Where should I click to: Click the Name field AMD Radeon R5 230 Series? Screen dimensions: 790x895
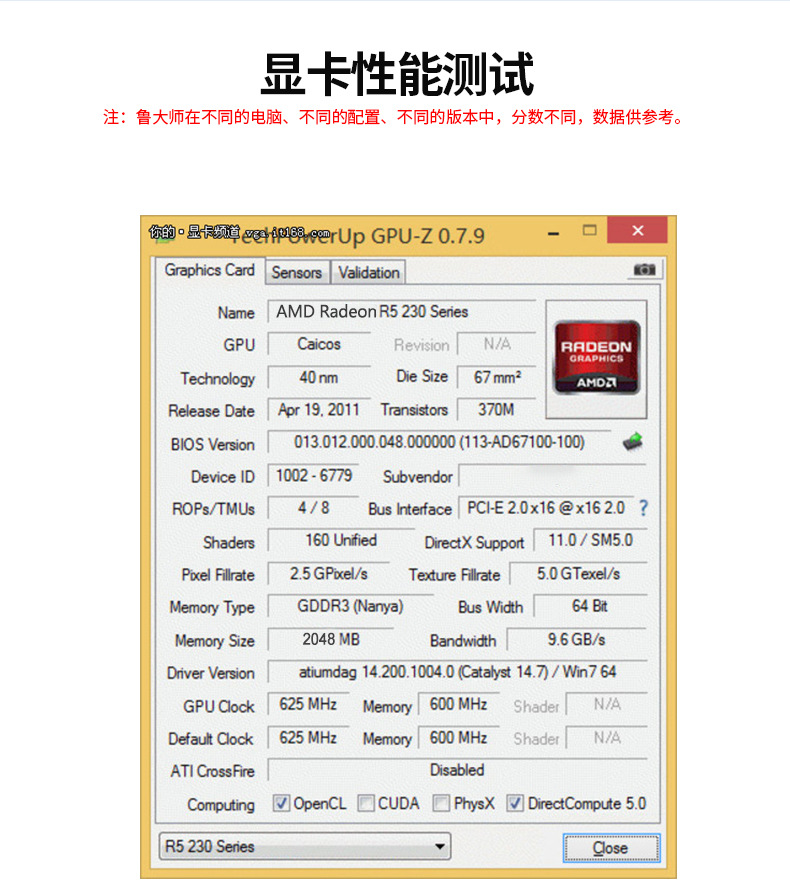(x=402, y=312)
